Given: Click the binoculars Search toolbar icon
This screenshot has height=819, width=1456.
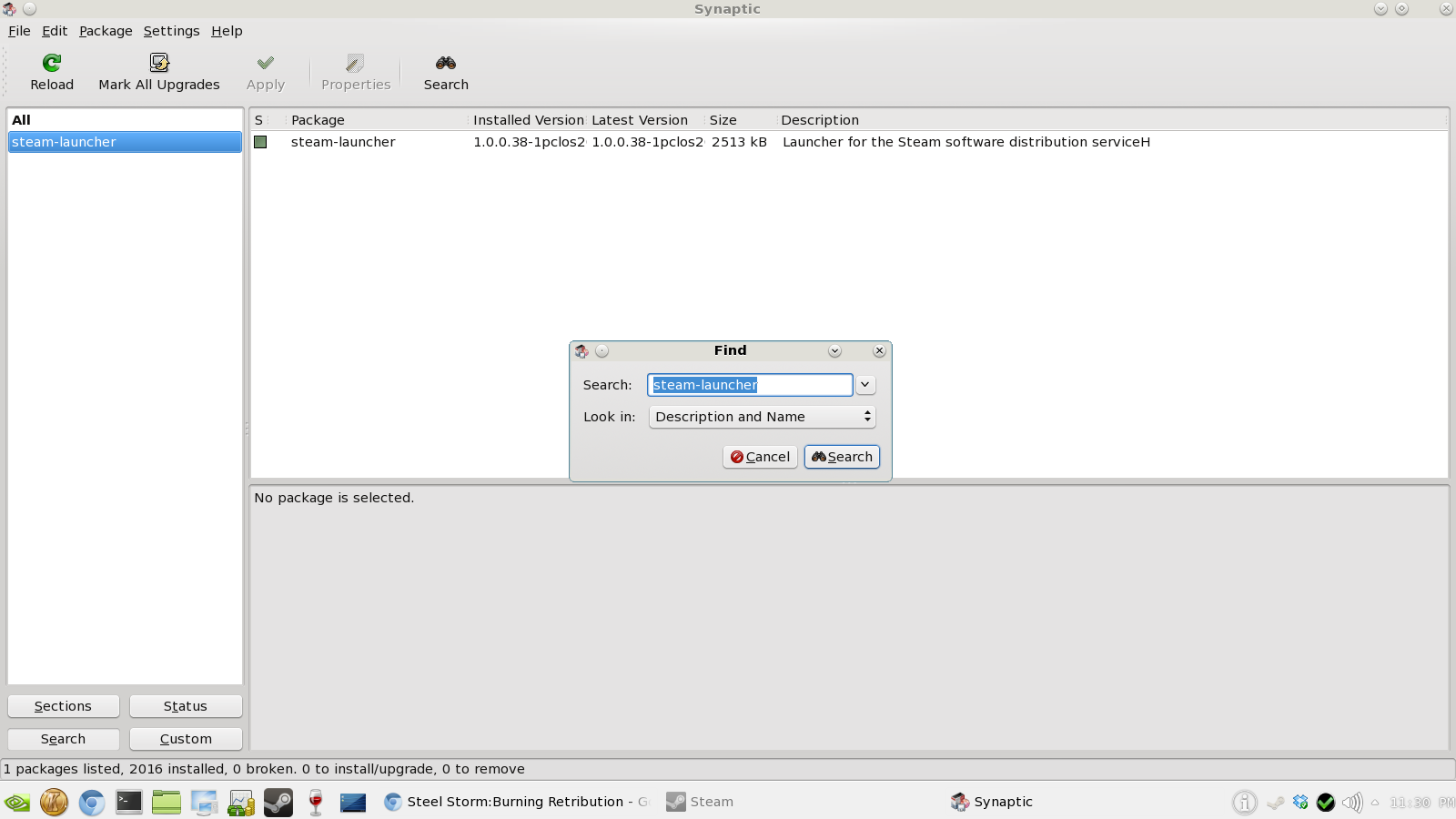Looking at the screenshot, I should [x=446, y=63].
